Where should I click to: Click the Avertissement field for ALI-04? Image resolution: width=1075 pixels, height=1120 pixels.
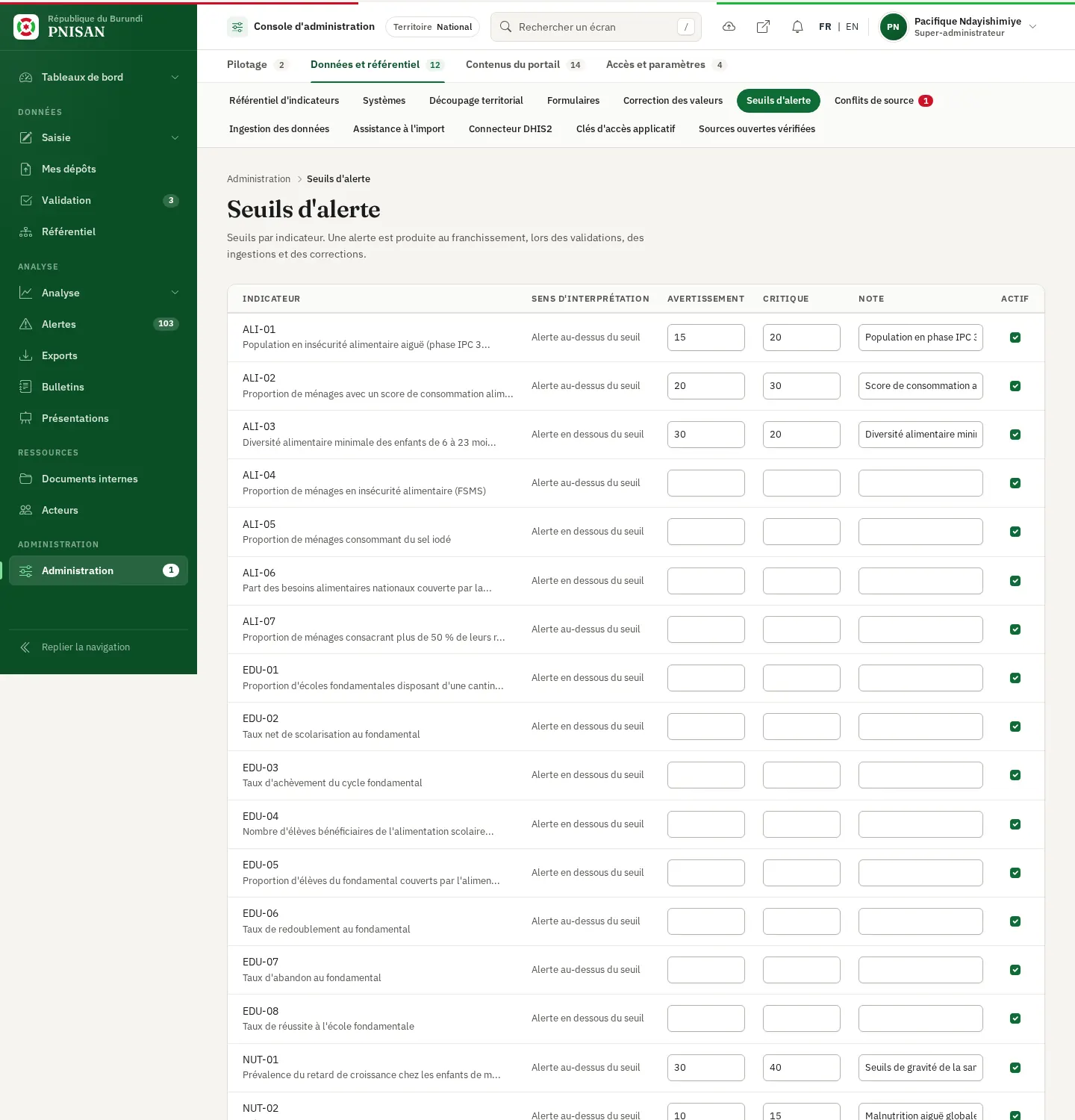coord(706,483)
